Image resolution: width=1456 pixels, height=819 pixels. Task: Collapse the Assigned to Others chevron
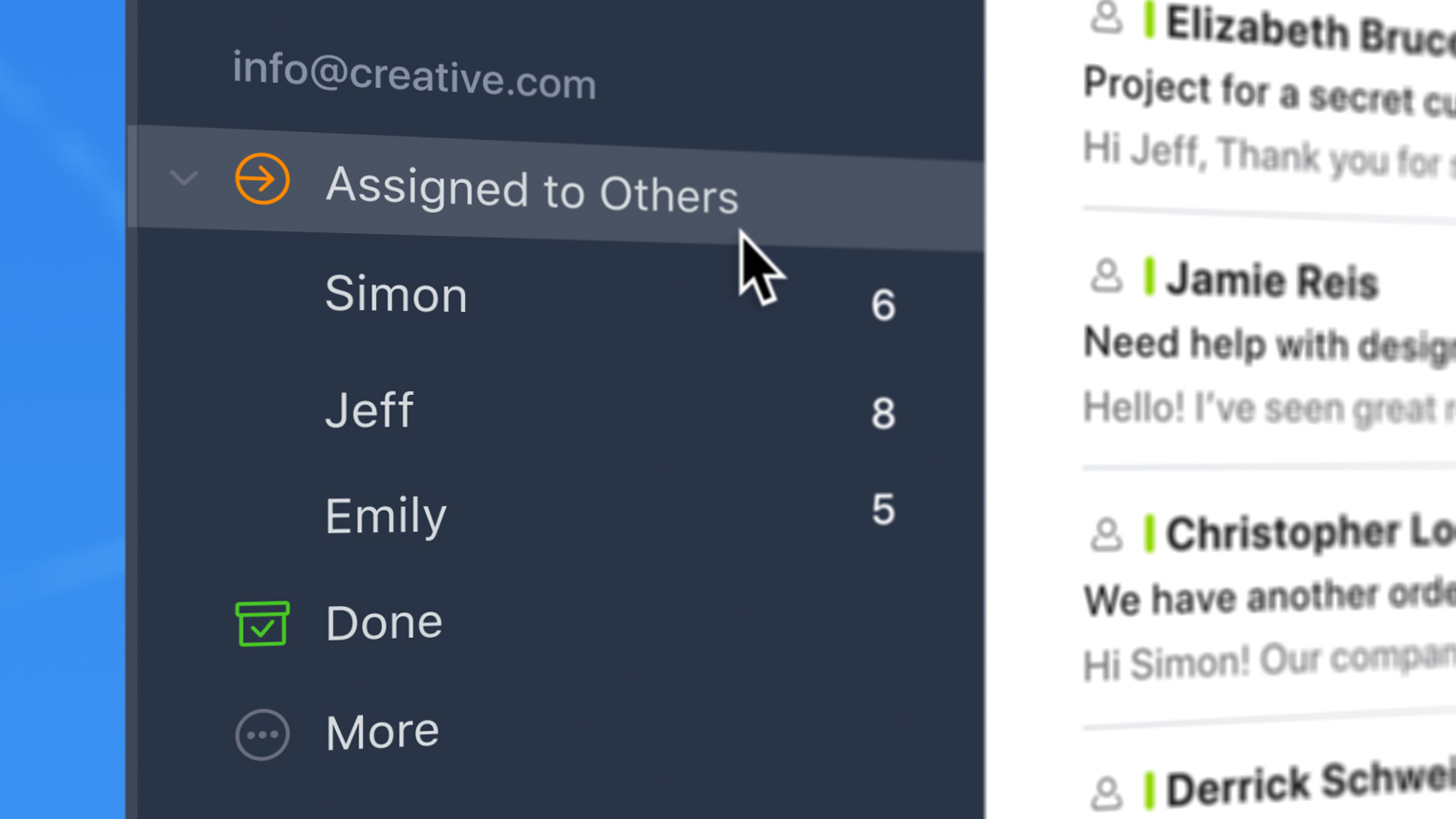pyautogui.click(x=184, y=177)
